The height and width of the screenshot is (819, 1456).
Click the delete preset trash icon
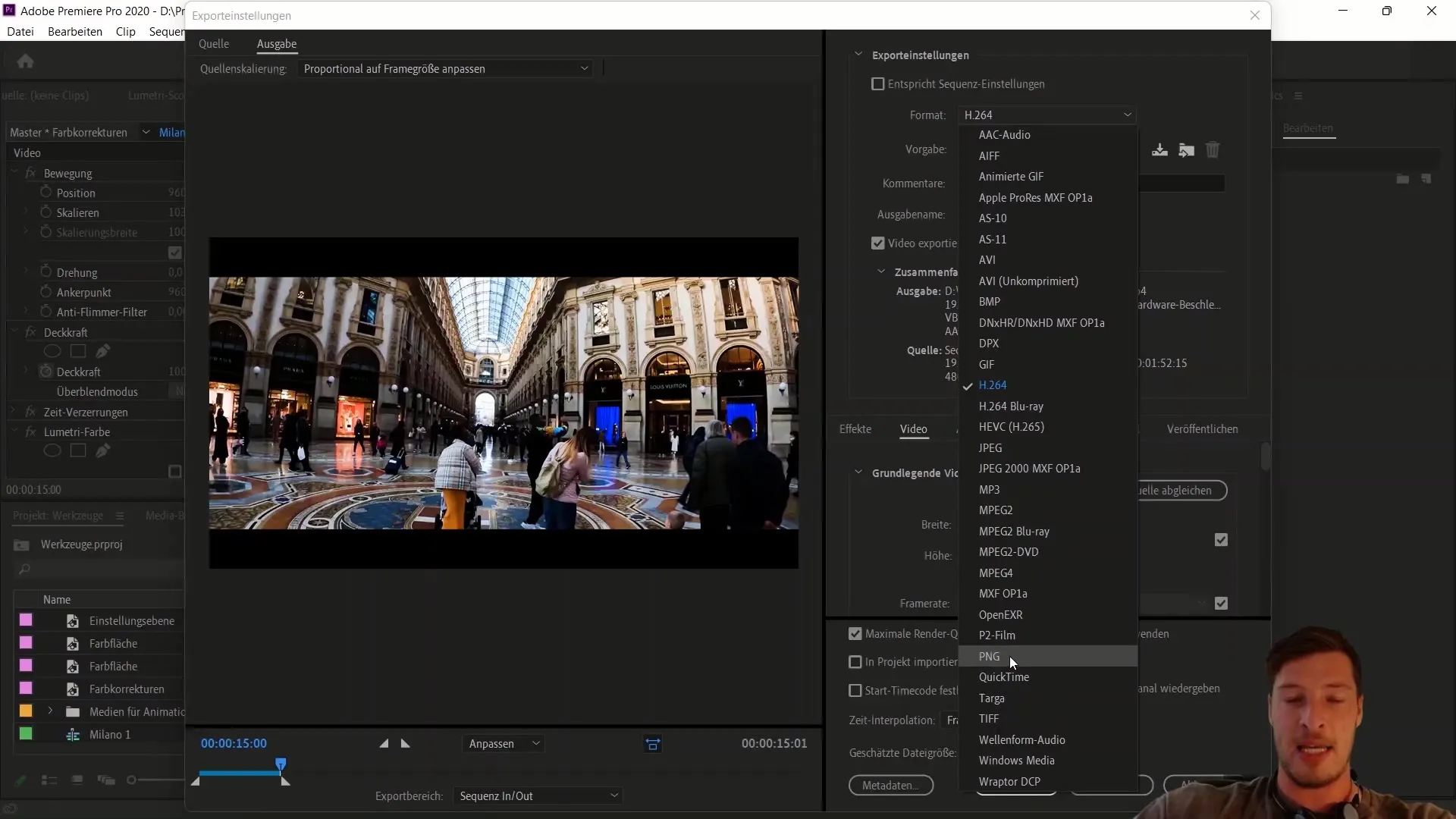click(x=1213, y=150)
